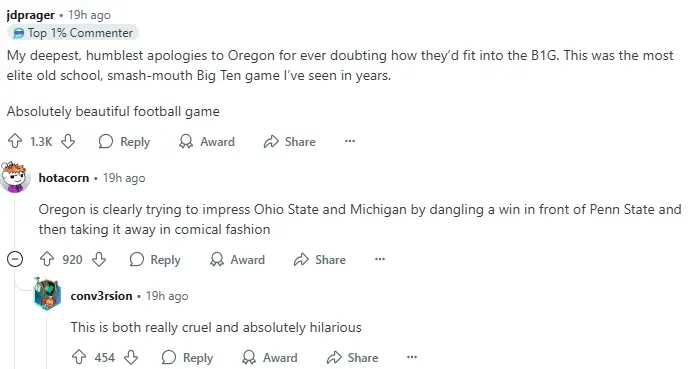Upvote jdprager's comment
The height and width of the screenshot is (369, 689).
tap(15, 141)
